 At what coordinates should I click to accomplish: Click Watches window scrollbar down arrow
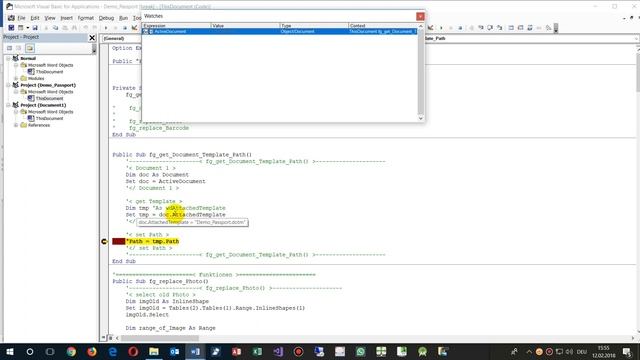421,118
